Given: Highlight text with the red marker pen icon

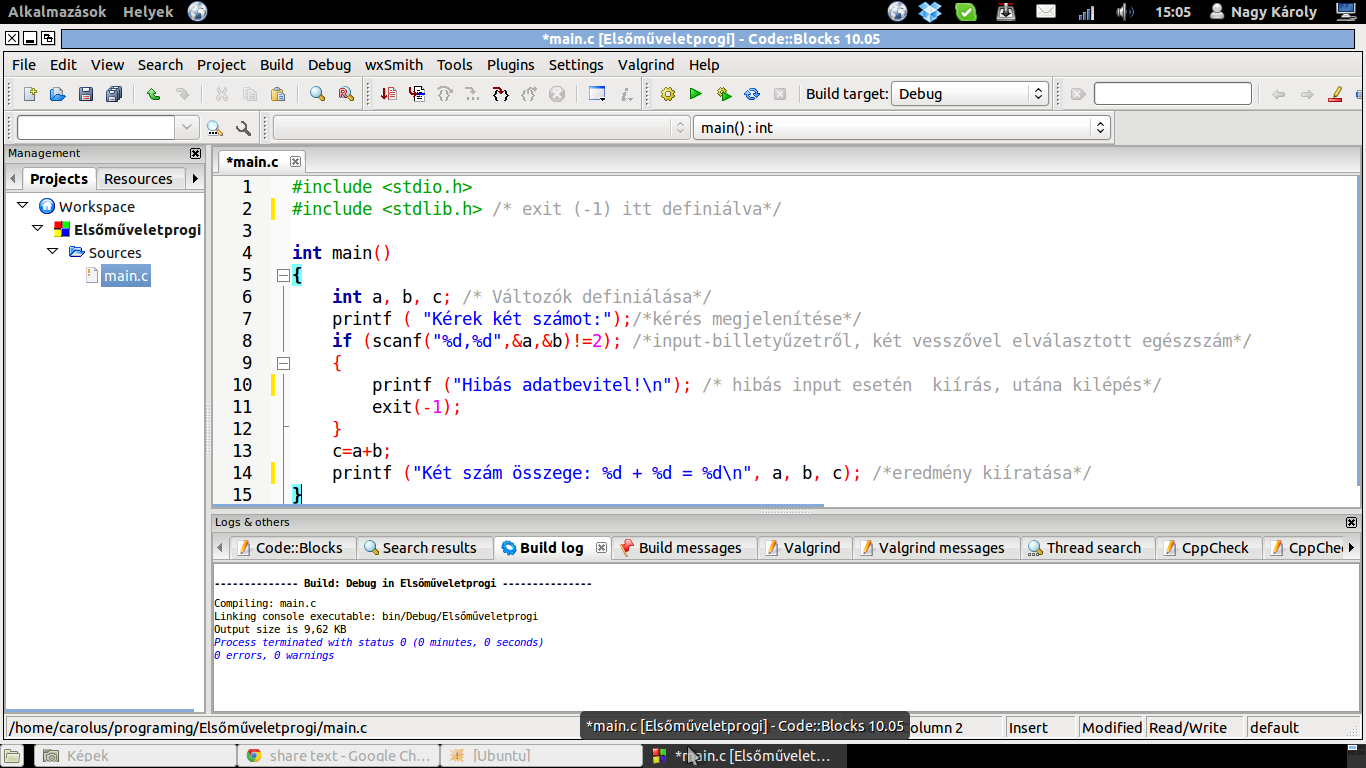Looking at the screenshot, I should click(x=1335, y=94).
